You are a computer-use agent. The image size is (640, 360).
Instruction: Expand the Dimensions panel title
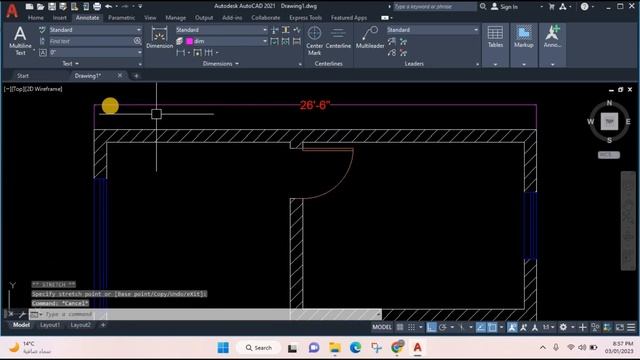coord(221,64)
